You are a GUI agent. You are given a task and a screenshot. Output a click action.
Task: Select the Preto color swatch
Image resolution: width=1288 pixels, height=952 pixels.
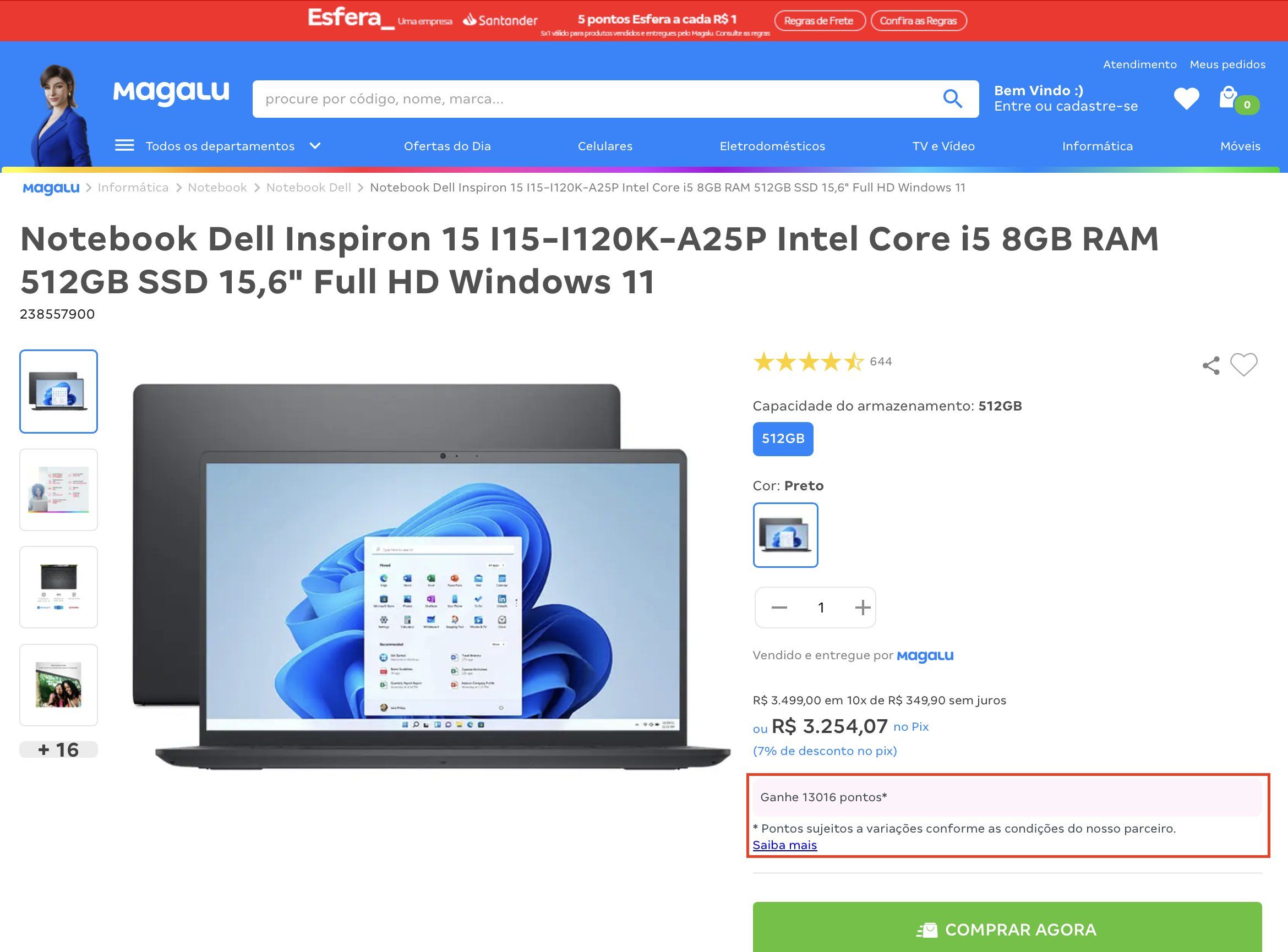pos(785,535)
